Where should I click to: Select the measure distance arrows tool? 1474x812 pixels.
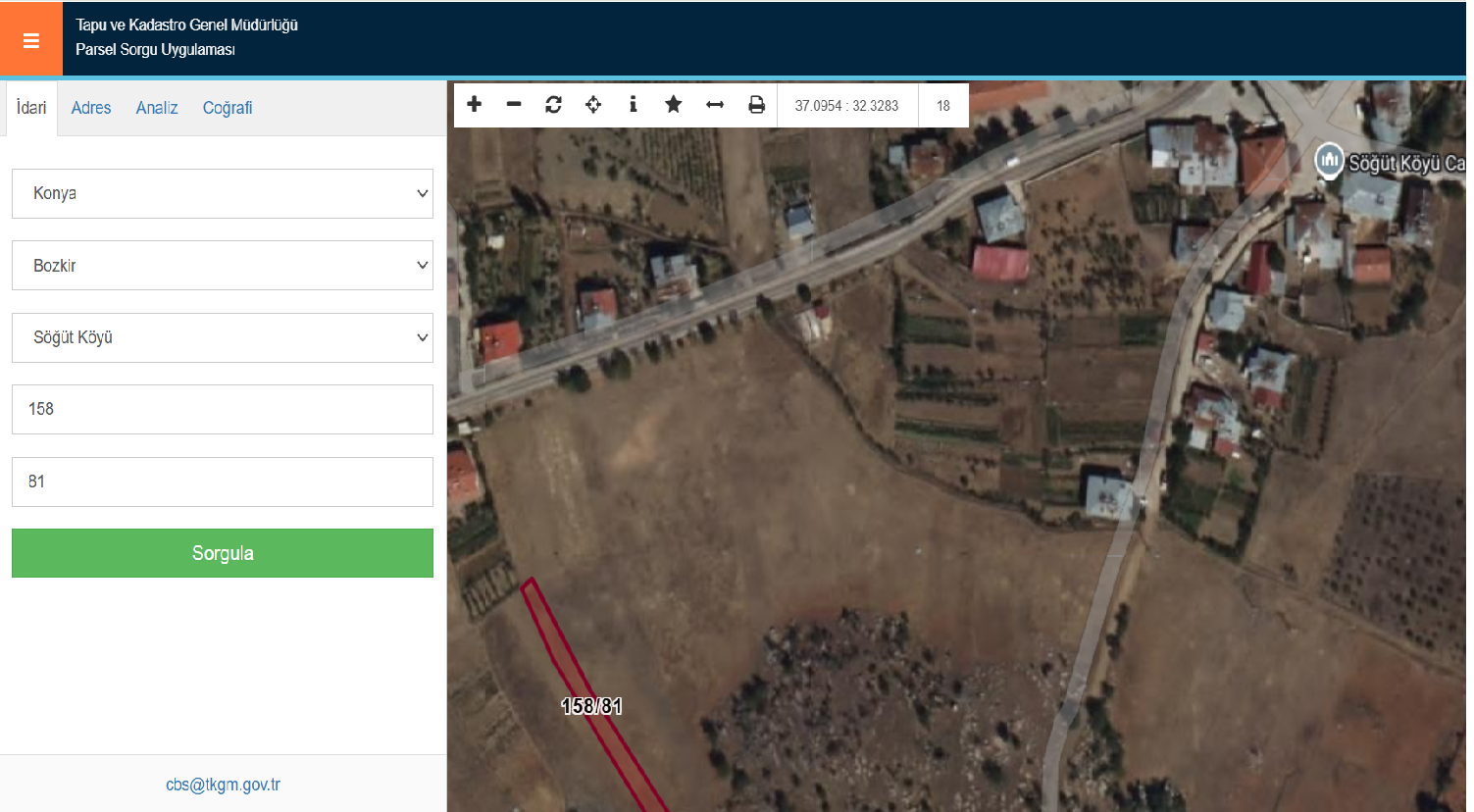[x=715, y=104]
